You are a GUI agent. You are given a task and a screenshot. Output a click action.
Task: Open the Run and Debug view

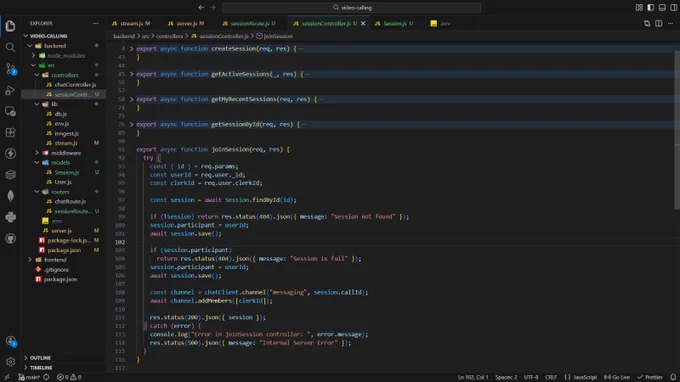(10, 90)
